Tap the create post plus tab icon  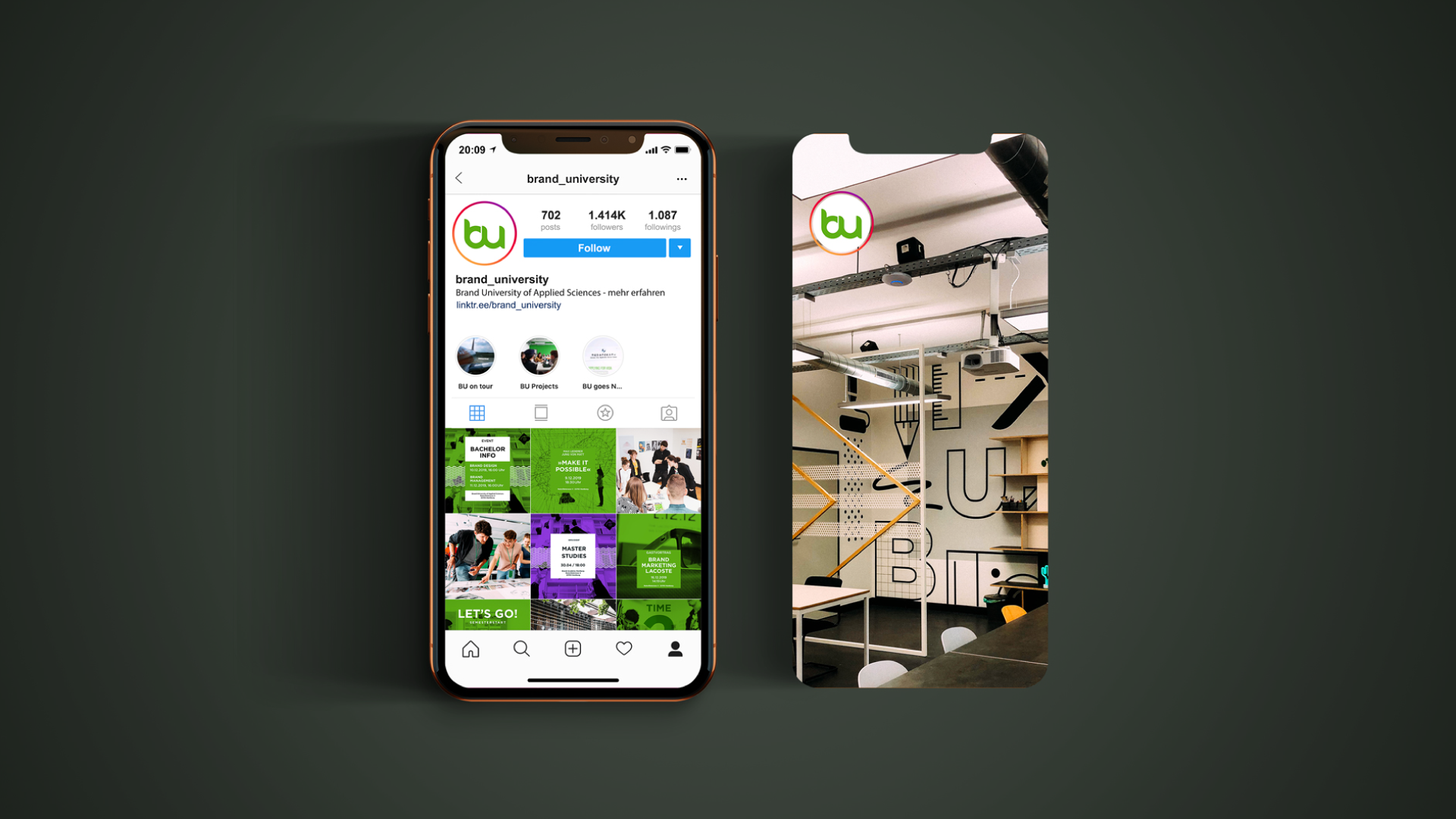pyautogui.click(x=573, y=648)
